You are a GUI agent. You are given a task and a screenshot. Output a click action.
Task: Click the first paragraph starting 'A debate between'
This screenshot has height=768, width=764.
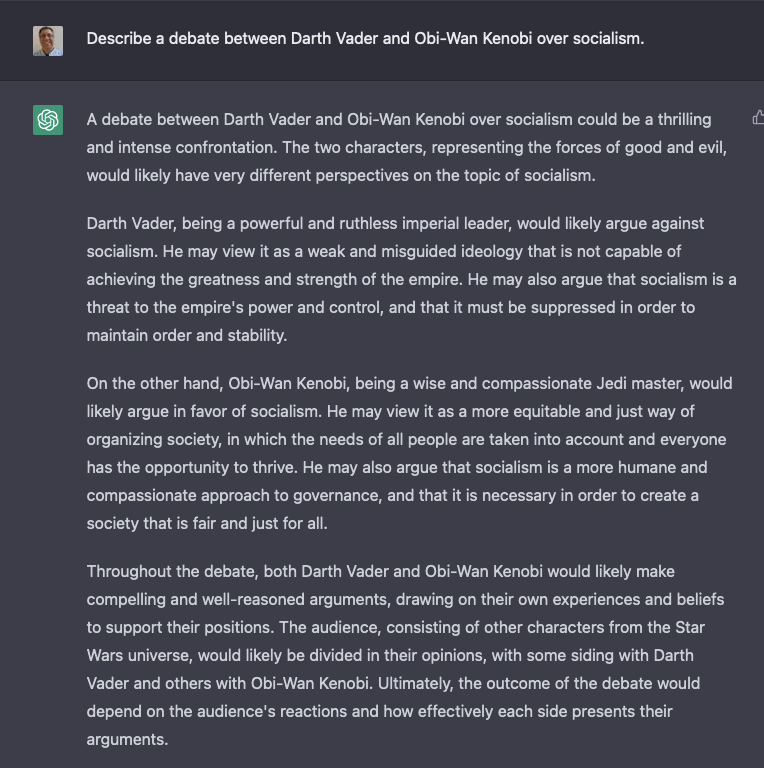point(400,147)
